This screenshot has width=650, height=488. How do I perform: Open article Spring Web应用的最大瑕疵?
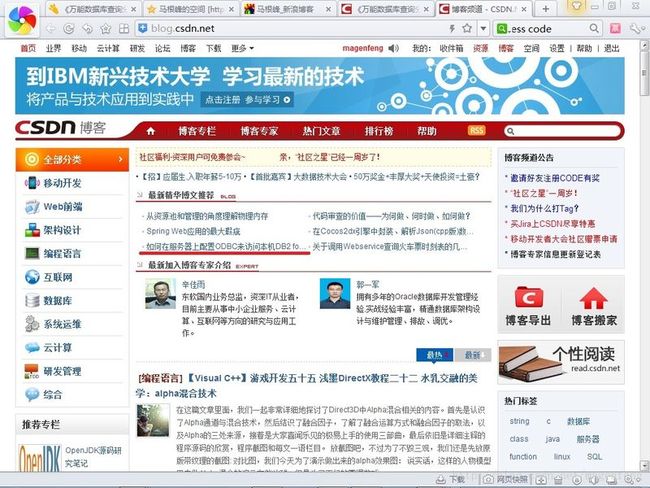pos(193,231)
